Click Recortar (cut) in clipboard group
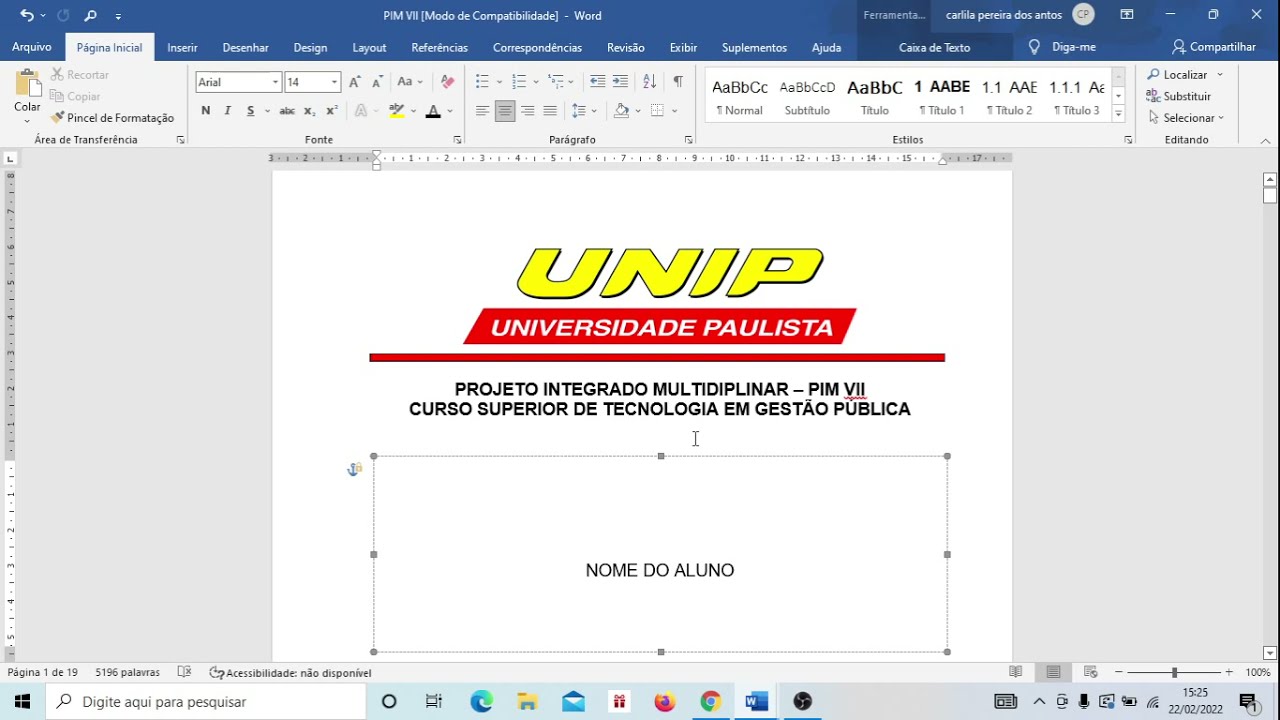The image size is (1280, 720). pyautogui.click(x=79, y=75)
